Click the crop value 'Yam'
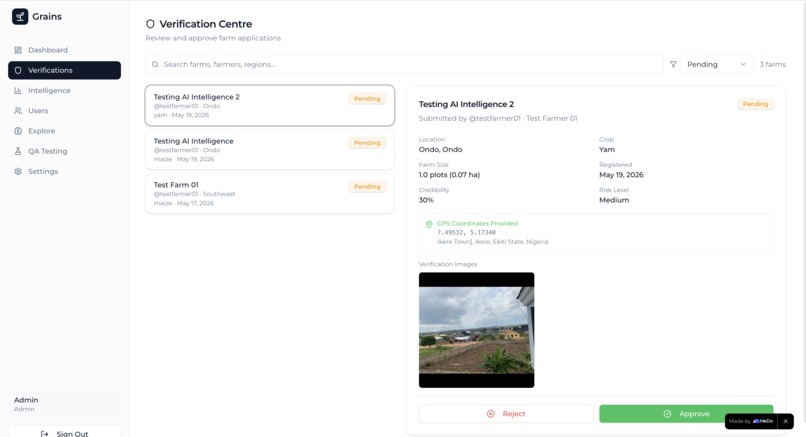This screenshot has height=437, width=806. 607,150
